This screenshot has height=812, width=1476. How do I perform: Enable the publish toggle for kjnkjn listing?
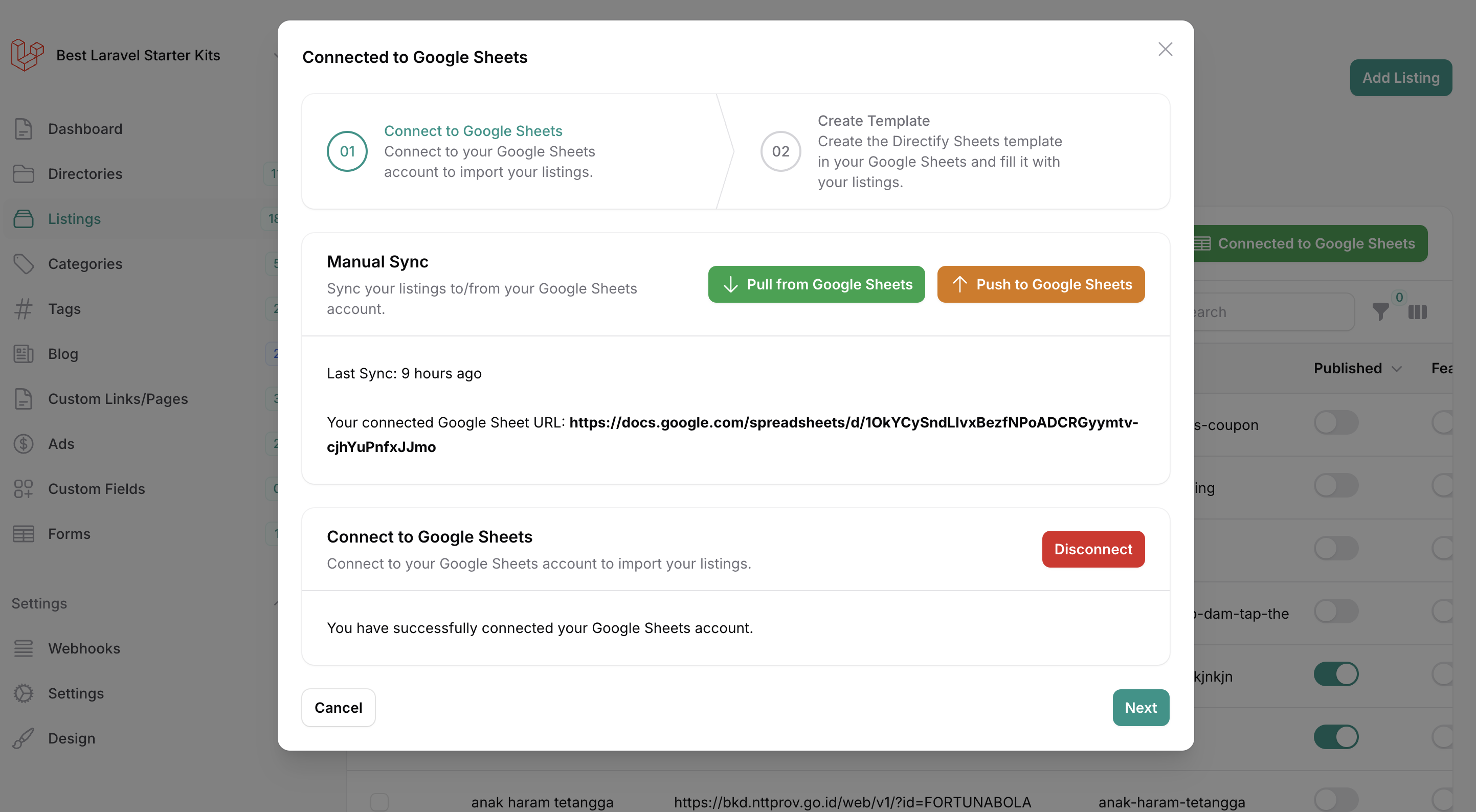coord(1336,674)
